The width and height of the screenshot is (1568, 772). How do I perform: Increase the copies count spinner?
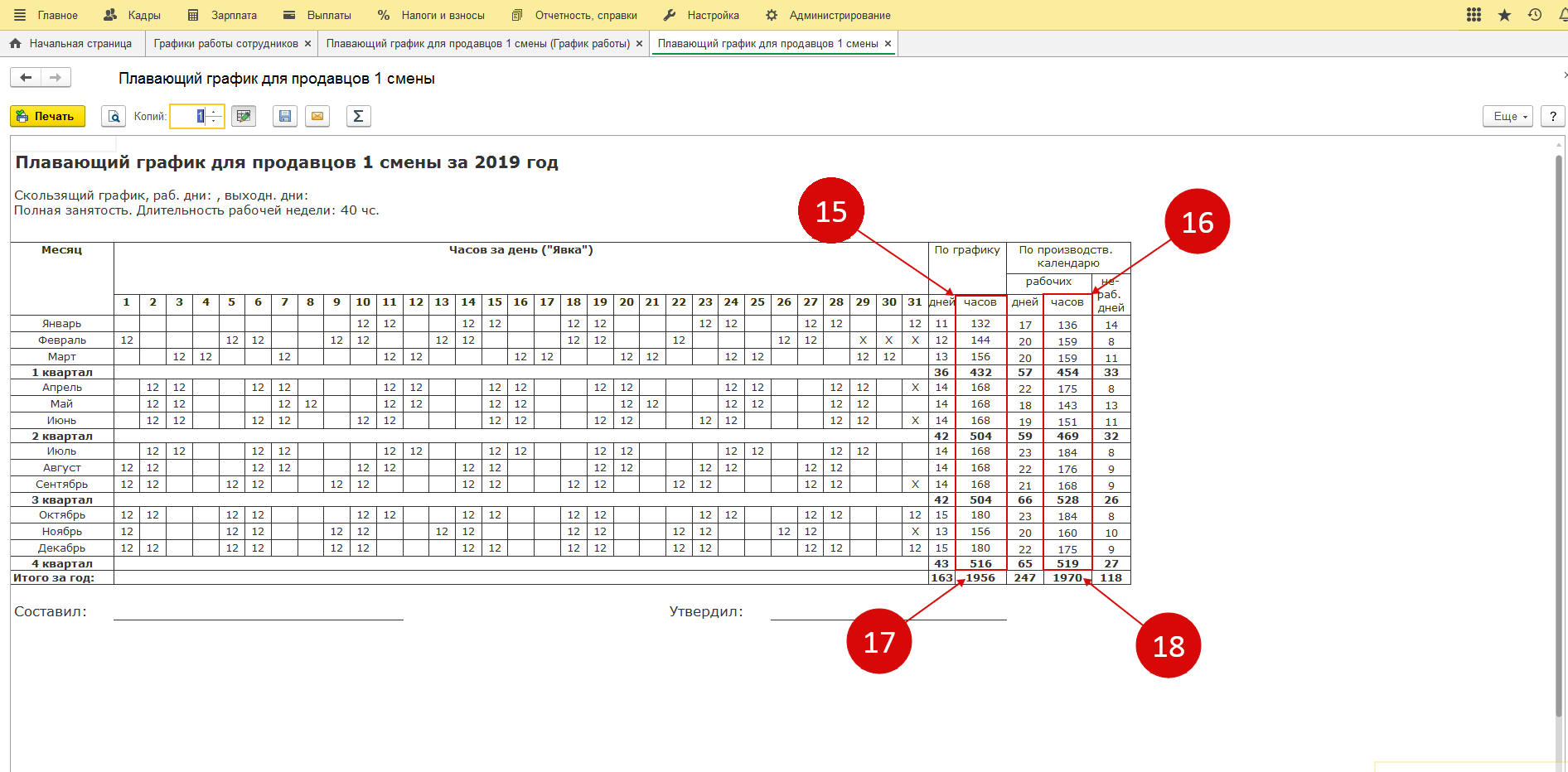215,111
